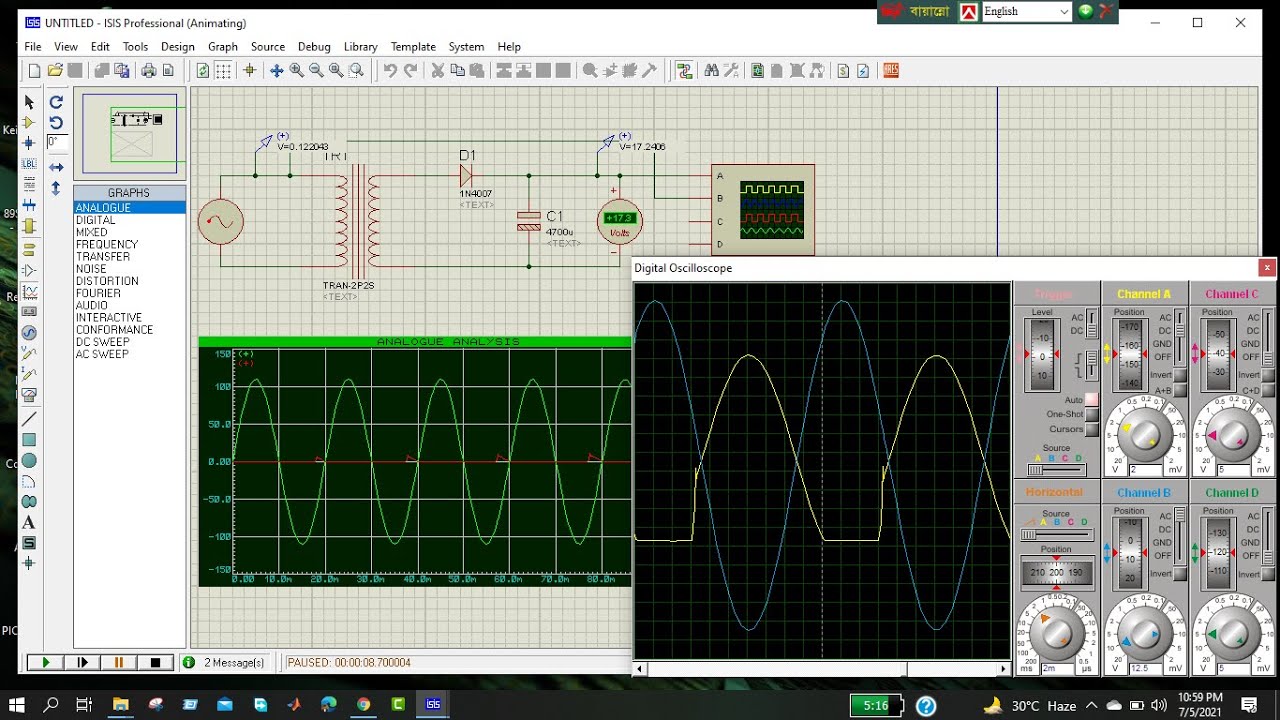This screenshot has height=720, width=1280.
Task: Click the New file icon in toolbar
Action: [x=35, y=71]
